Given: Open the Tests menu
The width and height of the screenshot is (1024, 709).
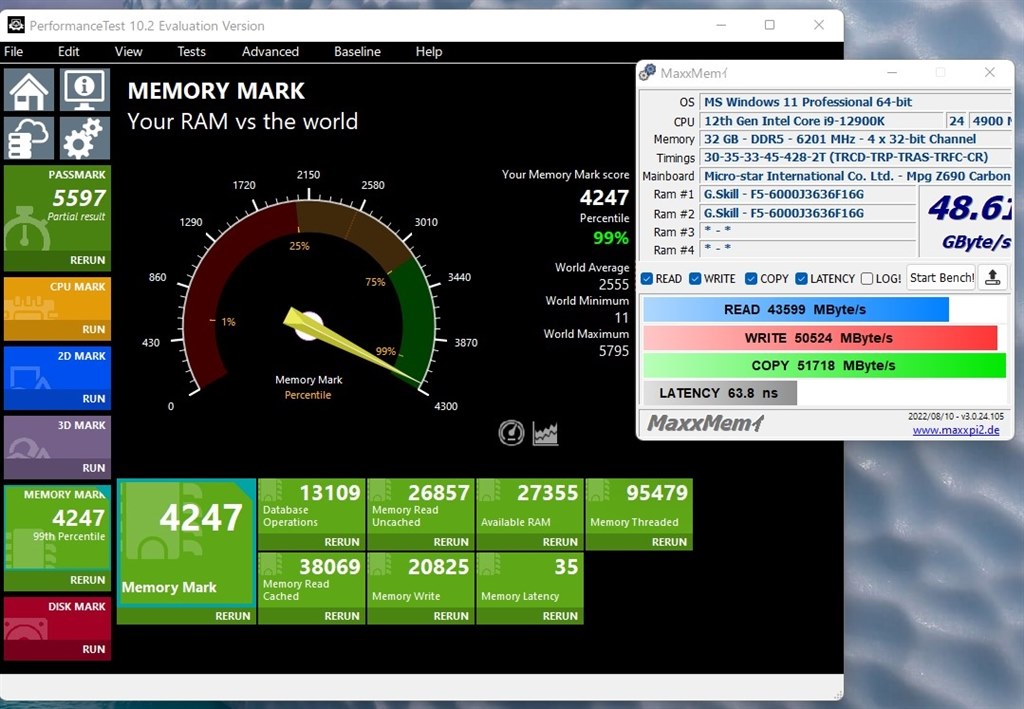Looking at the screenshot, I should [191, 51].
